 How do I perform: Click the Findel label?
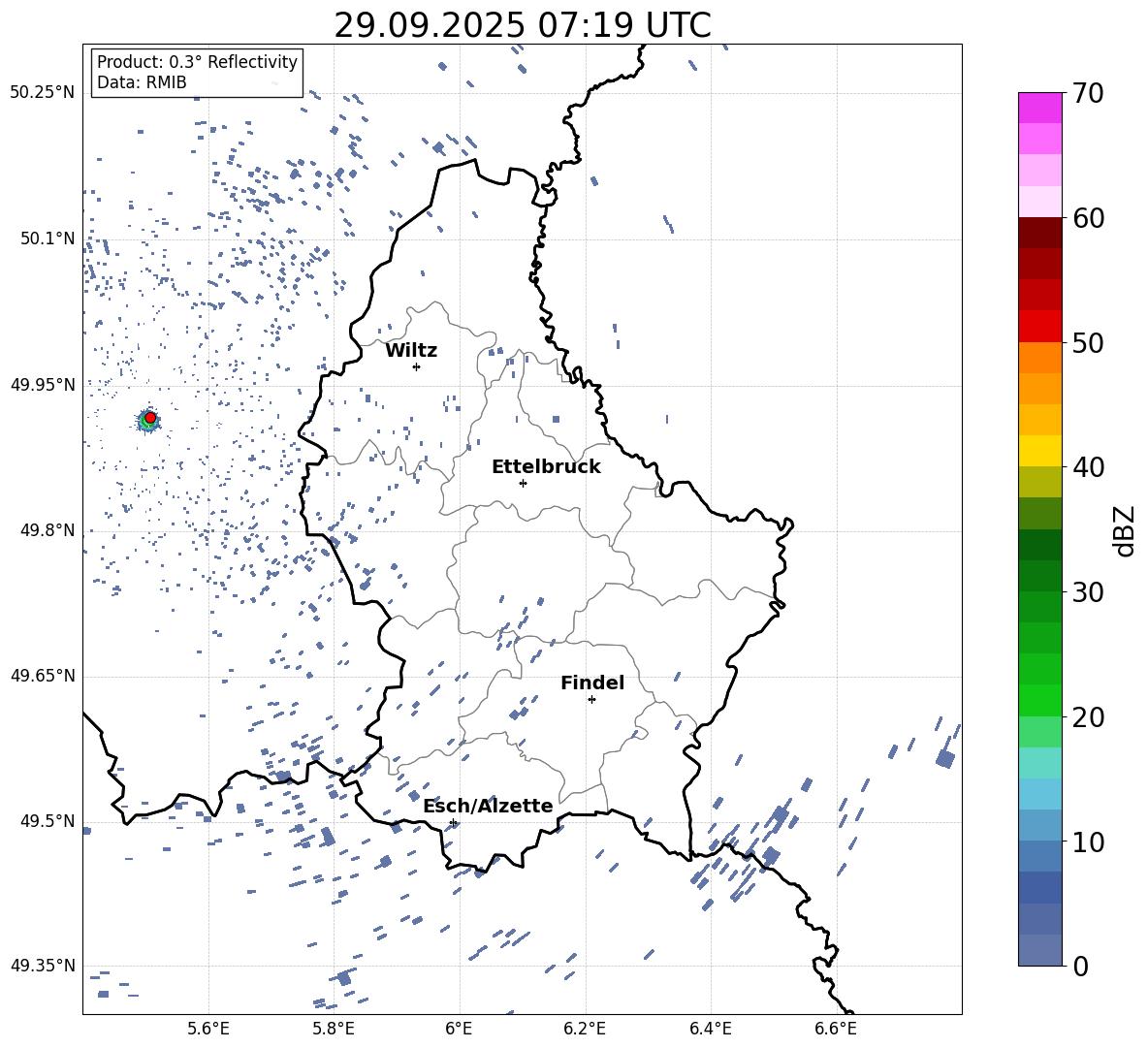click(x=592, y=683)
